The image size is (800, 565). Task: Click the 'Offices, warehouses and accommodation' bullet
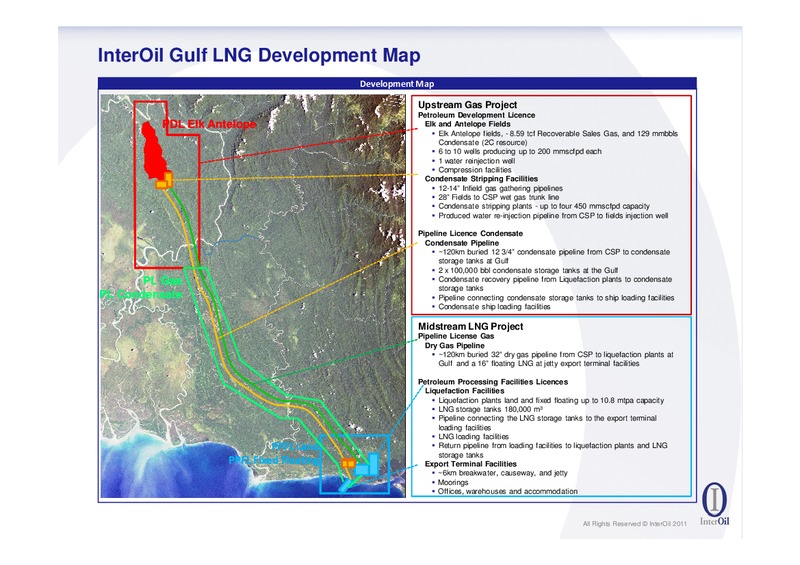pyautogui.click(x=505, y=492)
